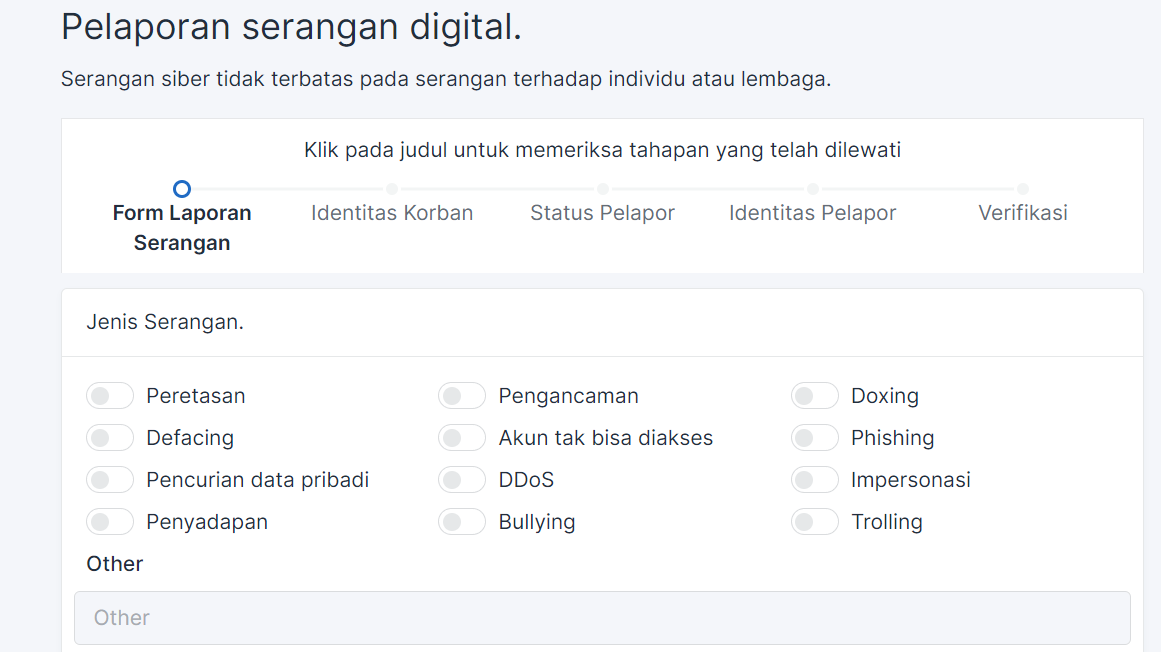Switch on Akun tak bisa diakses

(x=462, y=438)
